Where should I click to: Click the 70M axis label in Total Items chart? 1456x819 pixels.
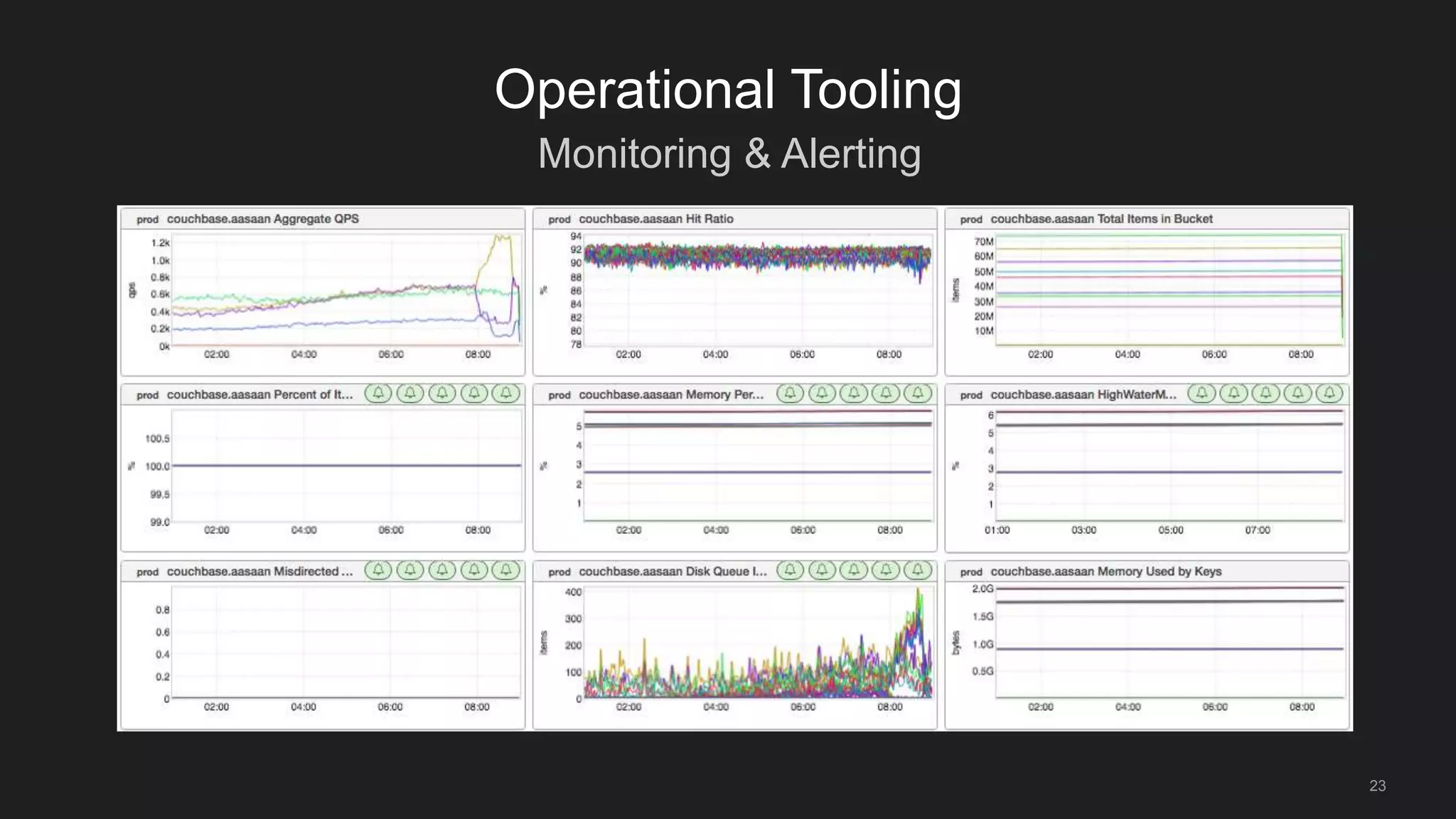(983, 242)
